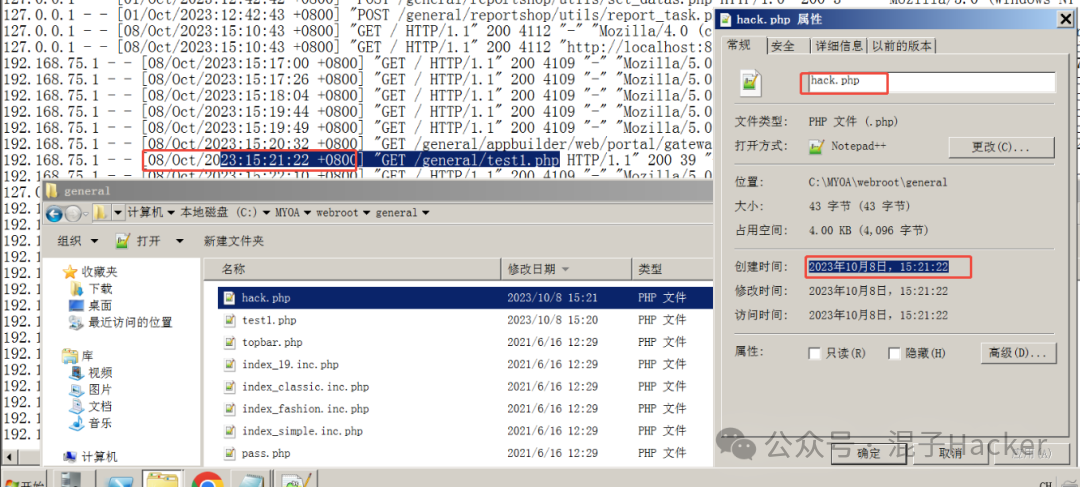
Task: Click the 取消 button in properties dialog
Action: tap(949, 453)
